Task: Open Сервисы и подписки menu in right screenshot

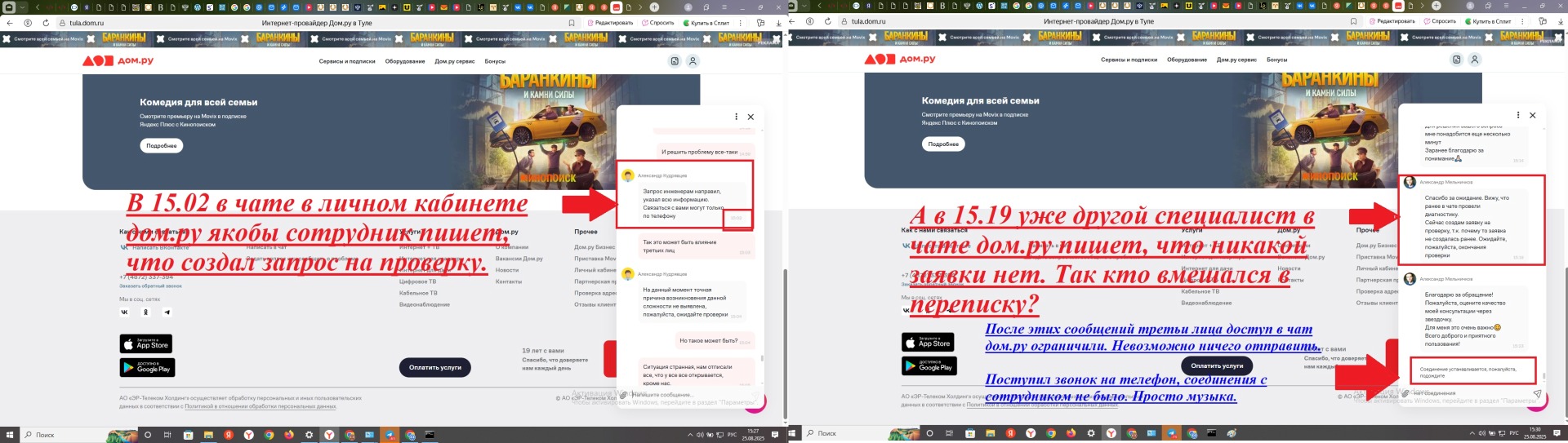Action: click(x=1129, y=60)
